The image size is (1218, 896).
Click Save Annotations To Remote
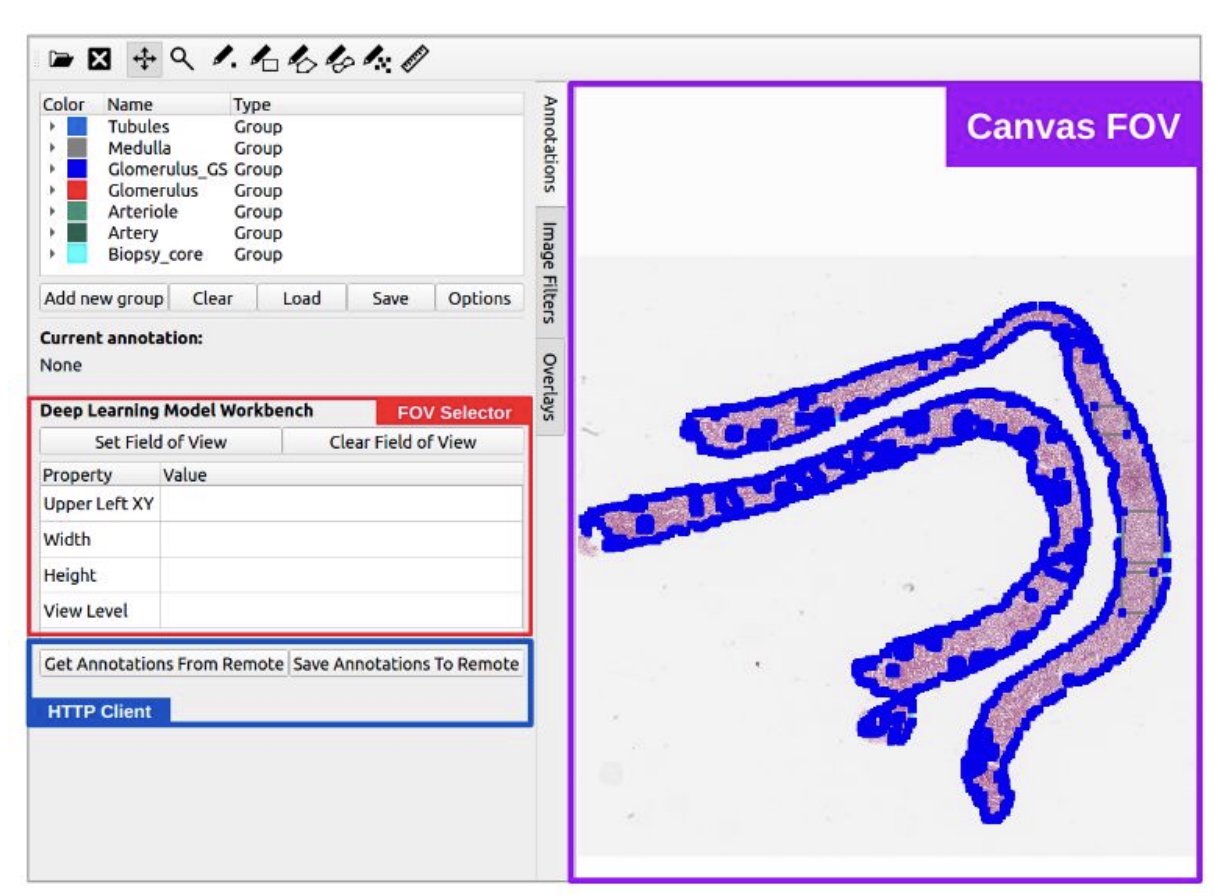pos(406,664)
